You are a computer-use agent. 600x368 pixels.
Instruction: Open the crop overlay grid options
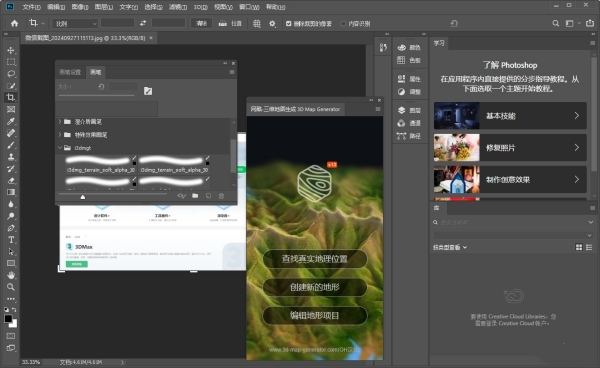tap(257, 24)
